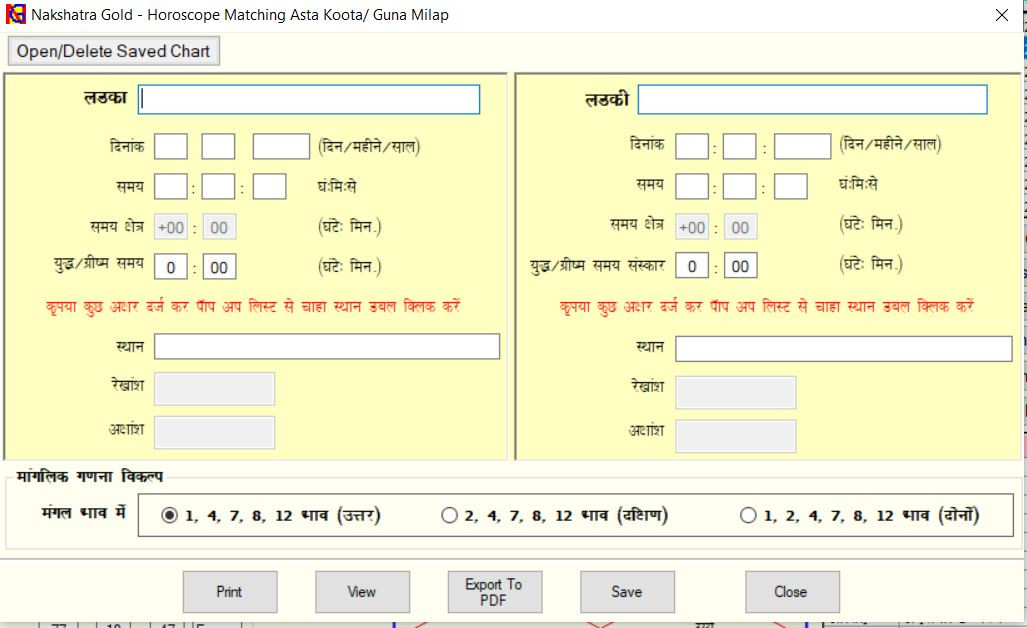Click the boy's birth day field

pos(171,147)
